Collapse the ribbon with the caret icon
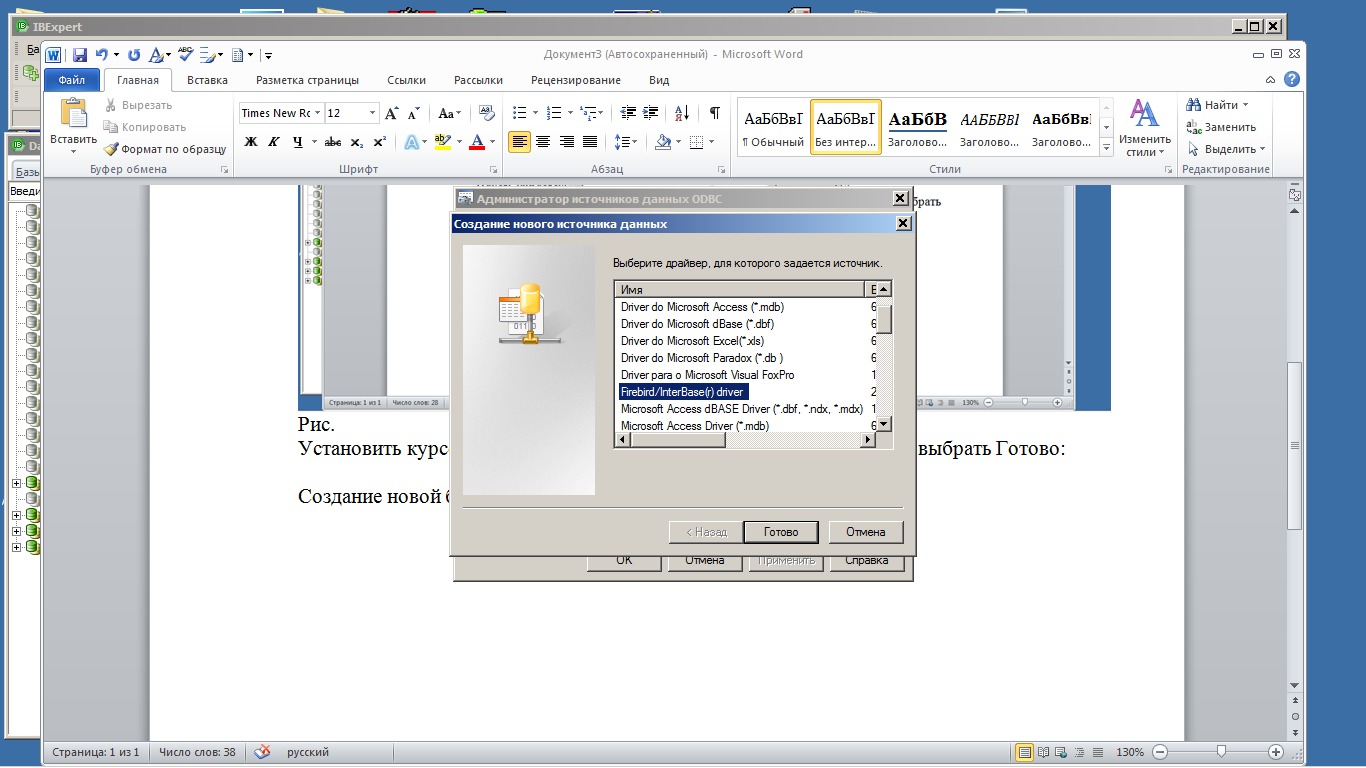The width and height of the screenshot is (1366, 768). tap(1271, 80)
